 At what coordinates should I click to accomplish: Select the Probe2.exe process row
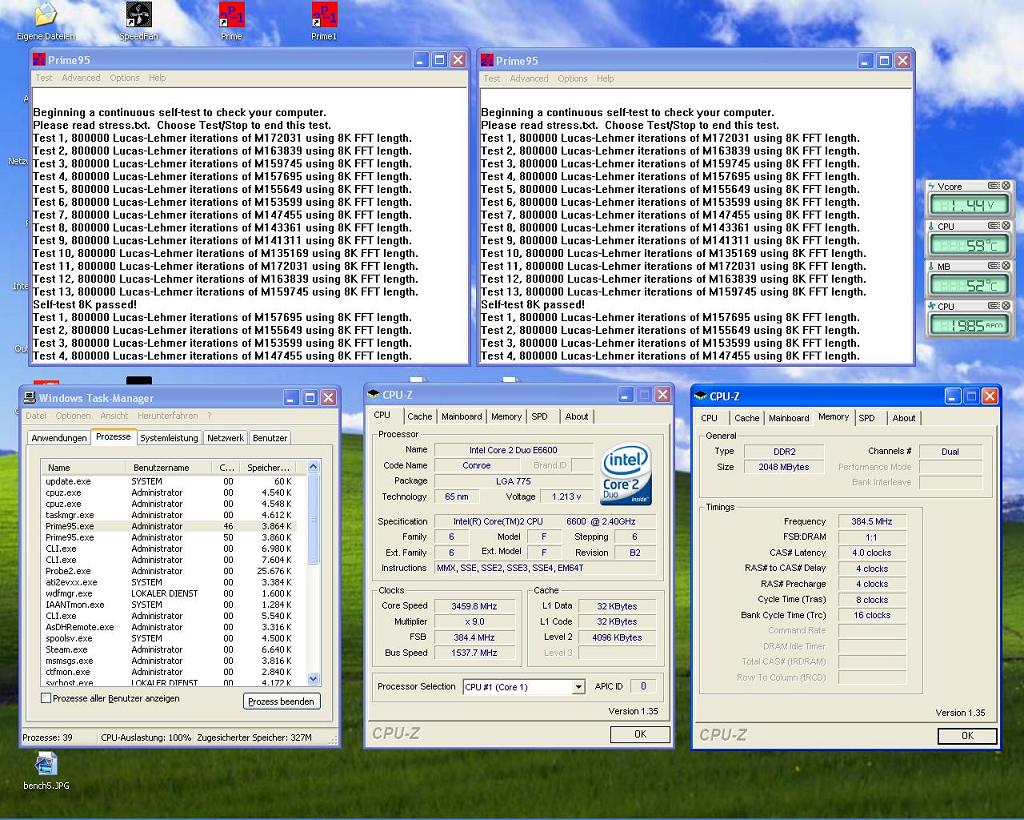click(169, 571)
